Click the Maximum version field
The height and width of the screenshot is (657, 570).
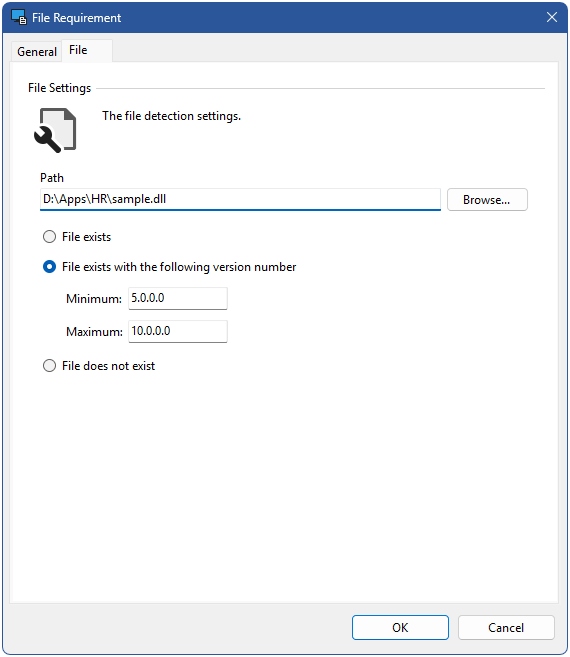[x=178, y=331]
